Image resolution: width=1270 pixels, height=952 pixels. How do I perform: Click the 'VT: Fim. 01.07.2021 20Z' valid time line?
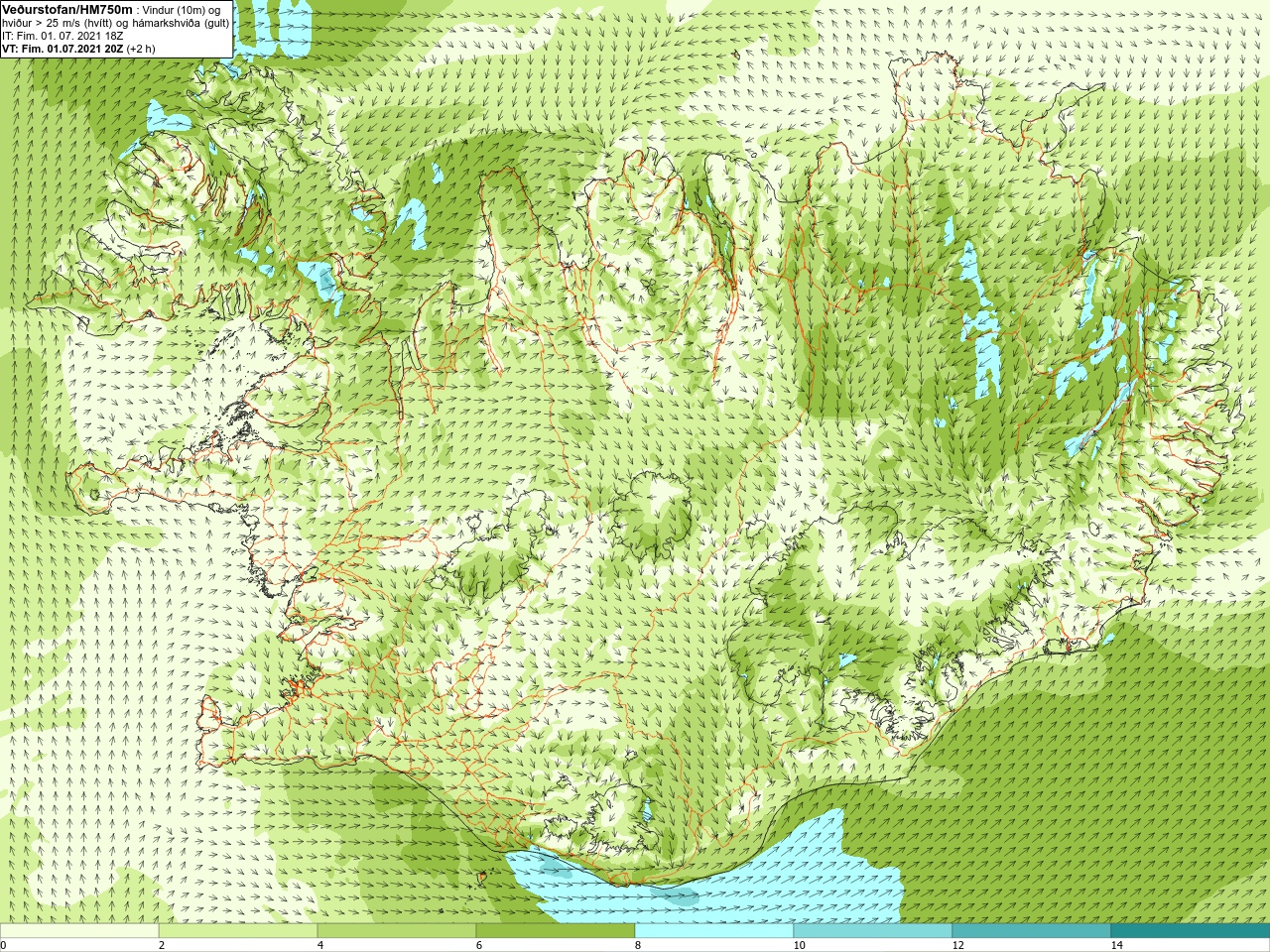click(63, 48)
